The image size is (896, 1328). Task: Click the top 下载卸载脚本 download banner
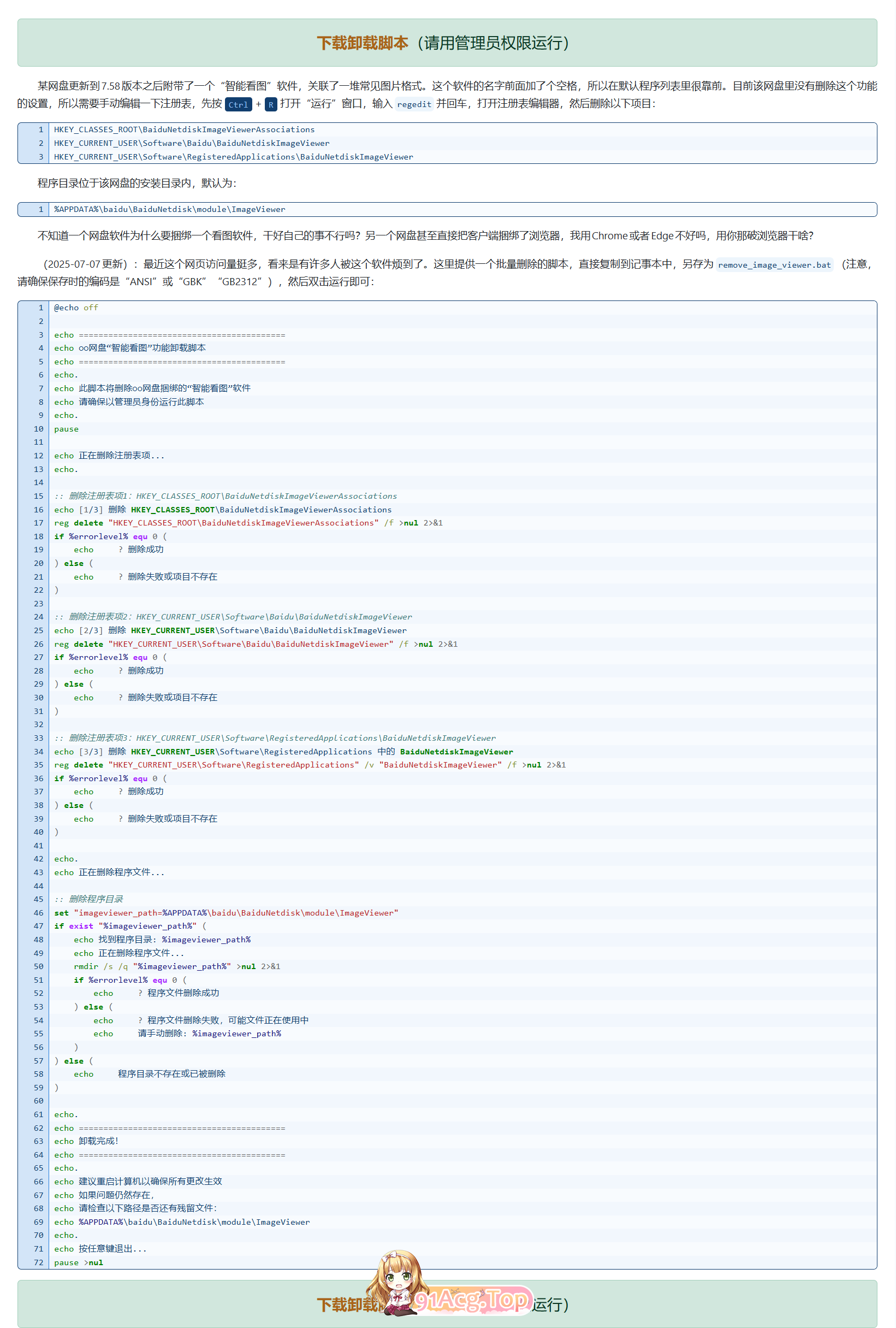point(447,43)
